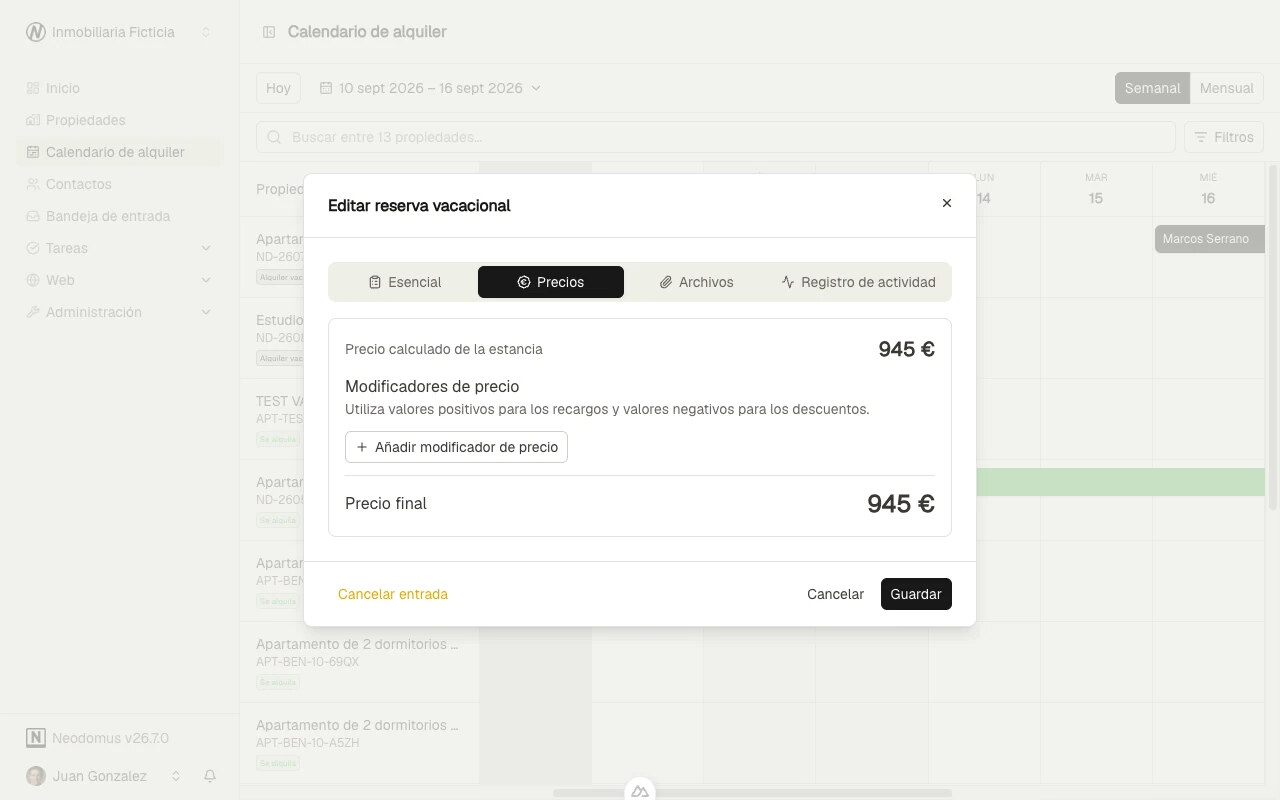Open the date range dropdown

point(430,88)
